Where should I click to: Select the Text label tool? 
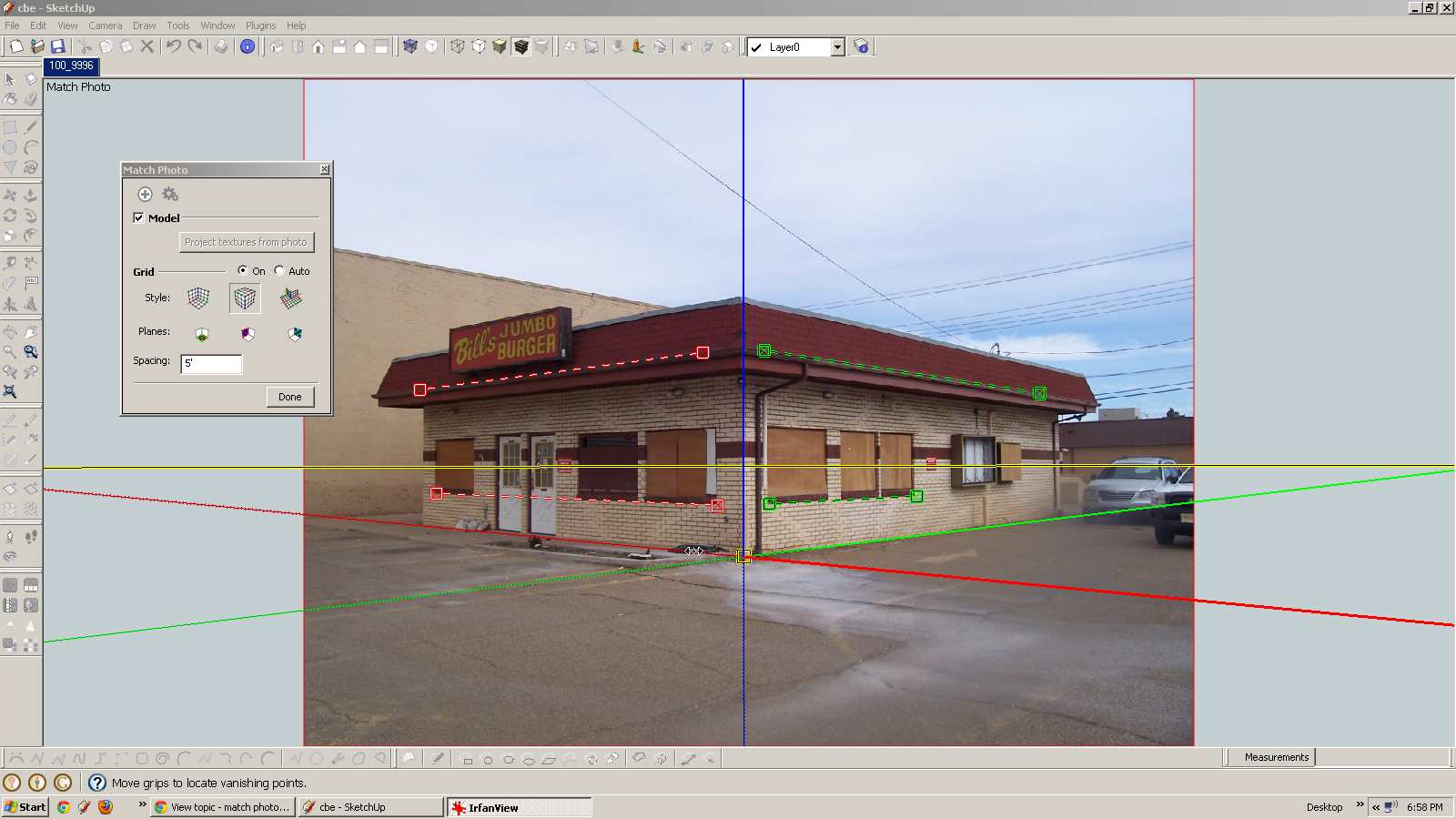coord(31,283)
